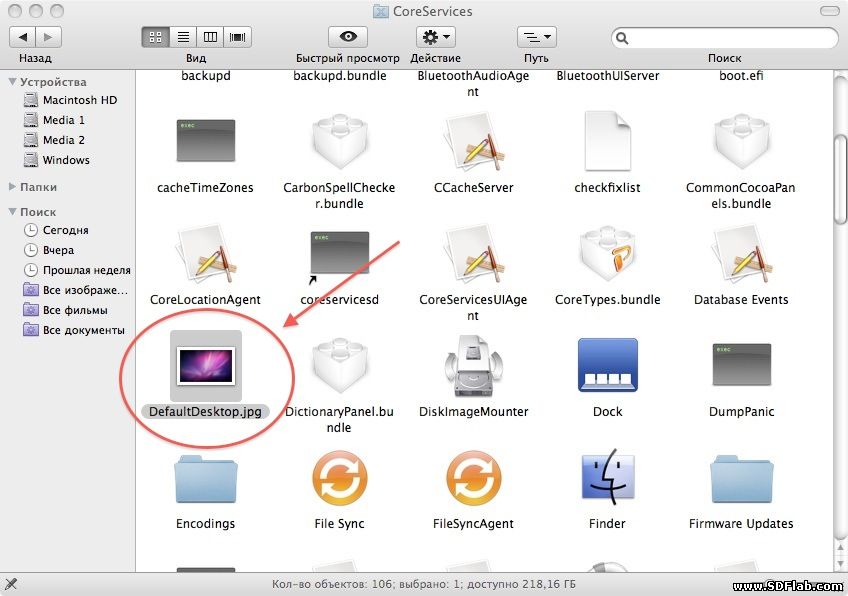Go back with the left arrow button
Image resolution: width=848 pixels, height=596 pixels.
(x=23, y=37)
